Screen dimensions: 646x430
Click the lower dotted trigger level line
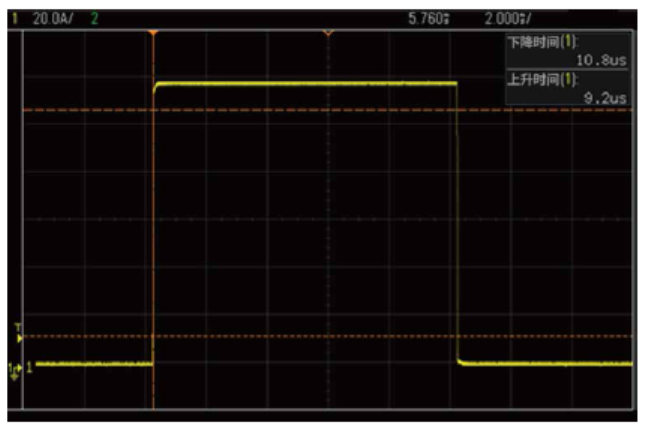pyautogui.click(x=327, y=337)
